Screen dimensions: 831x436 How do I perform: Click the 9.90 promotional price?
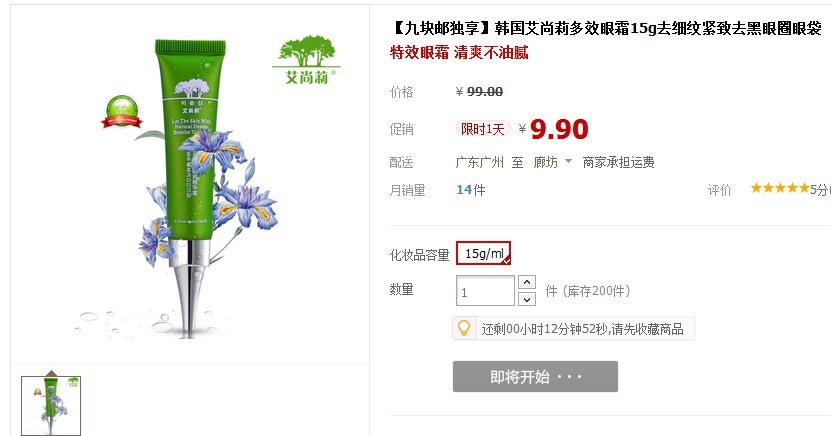[x=559, y=129]
